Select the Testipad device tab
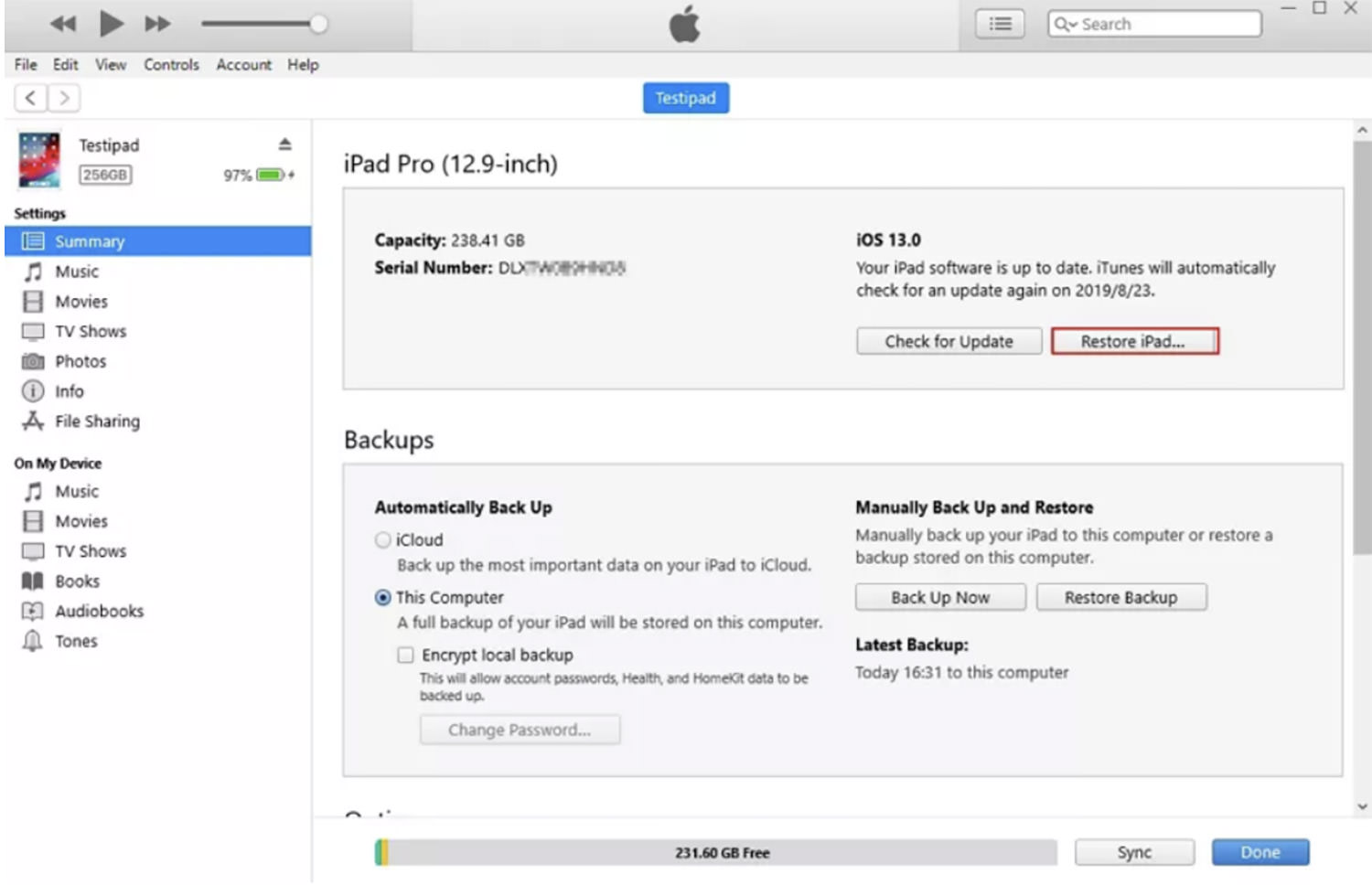Screen dimensions: 1372x885 click(685, 98)
